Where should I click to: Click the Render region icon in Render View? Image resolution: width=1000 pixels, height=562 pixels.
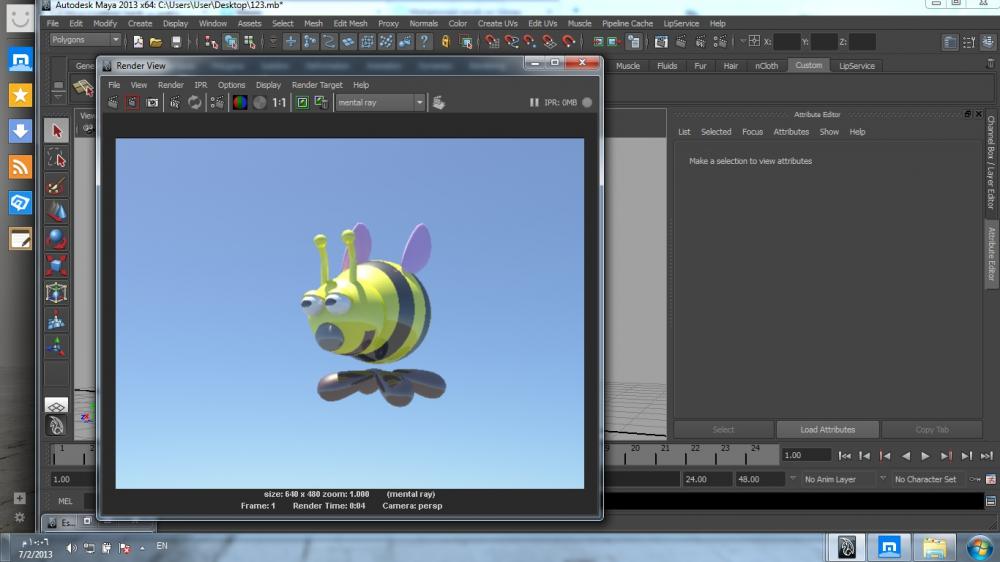[x=132, y=102]
